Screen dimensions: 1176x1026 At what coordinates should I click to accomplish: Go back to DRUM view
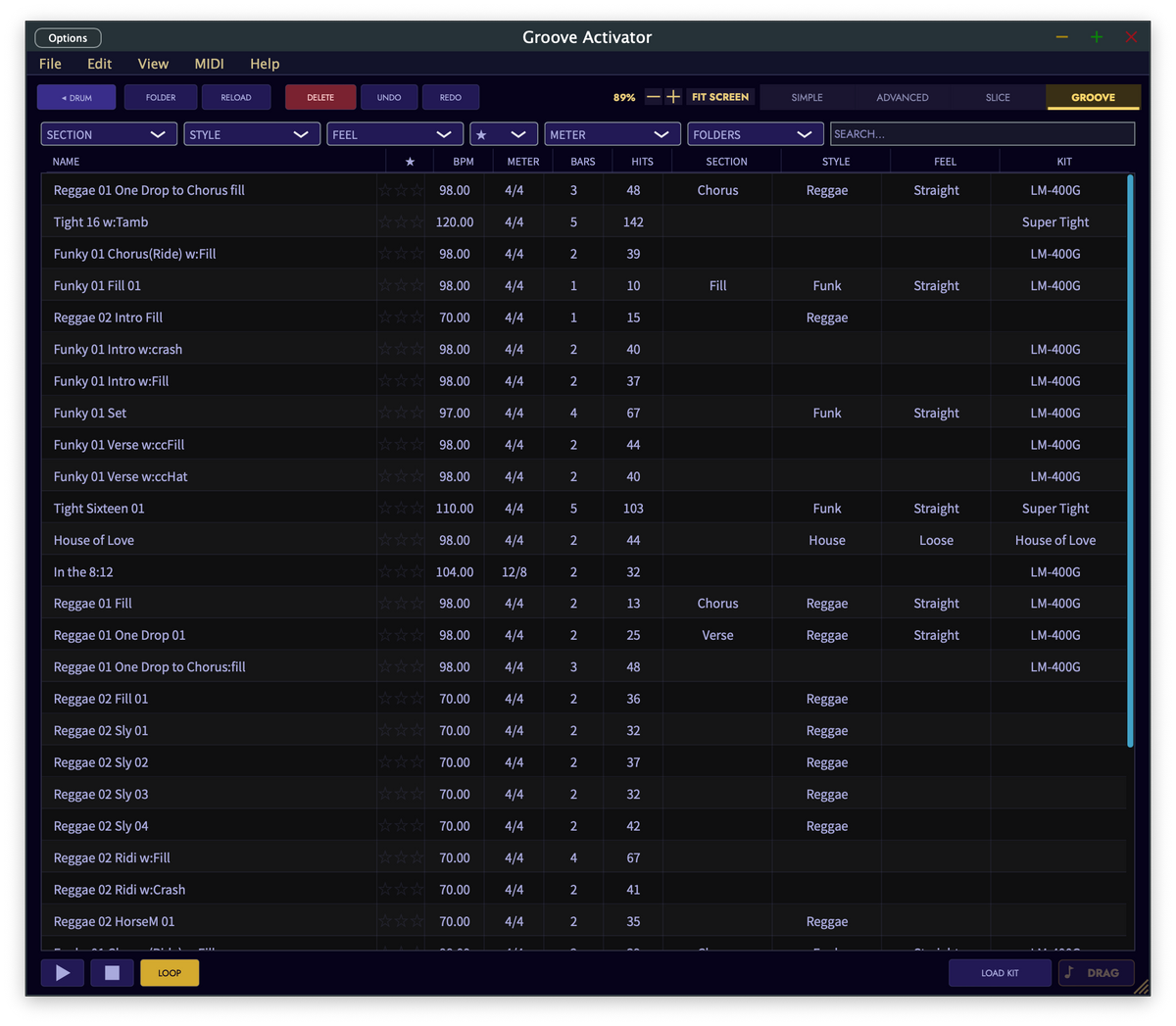76,97
